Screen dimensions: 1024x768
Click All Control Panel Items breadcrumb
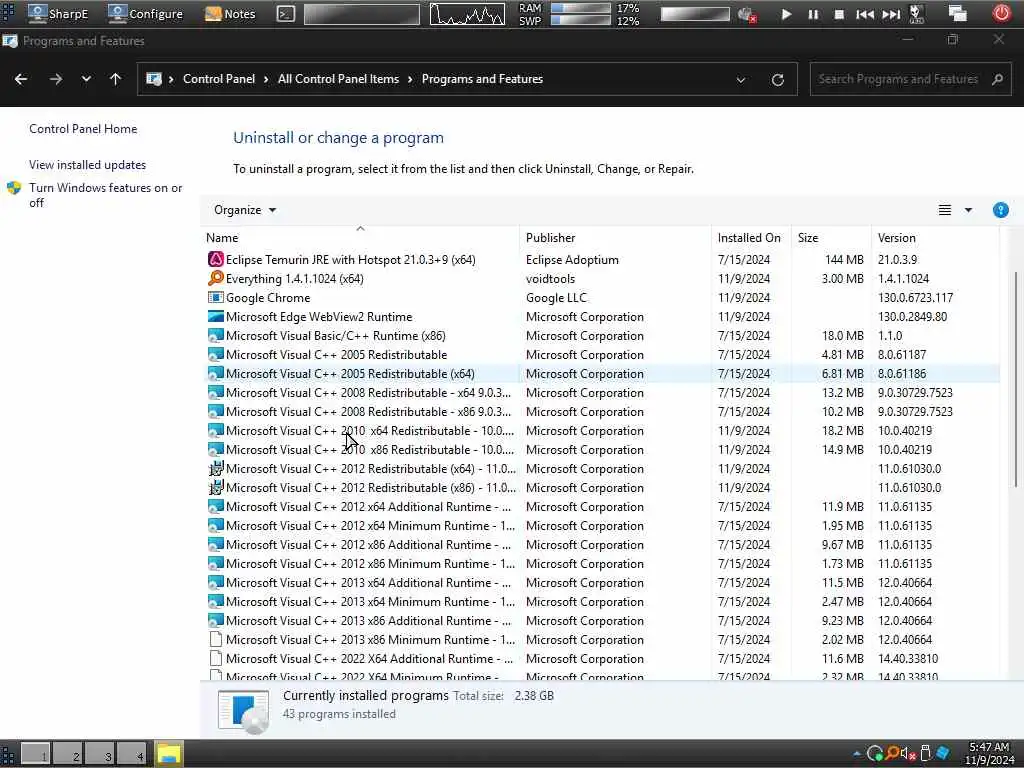[338, 79]
